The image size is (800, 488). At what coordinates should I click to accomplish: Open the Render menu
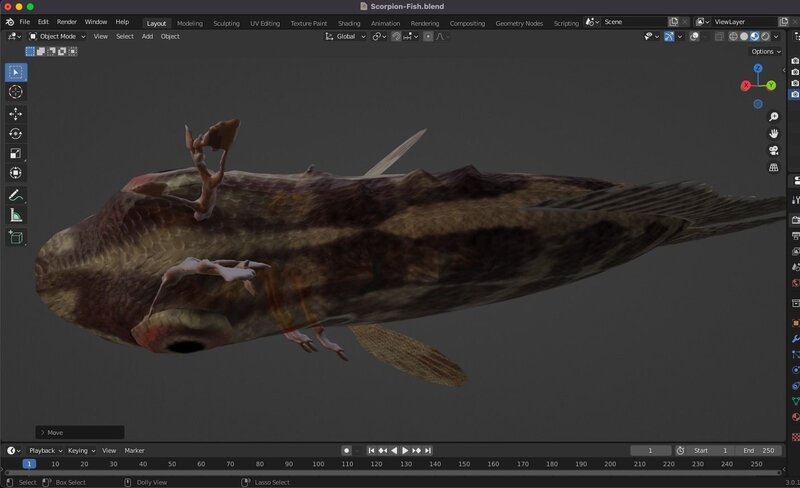click(66, 22)
